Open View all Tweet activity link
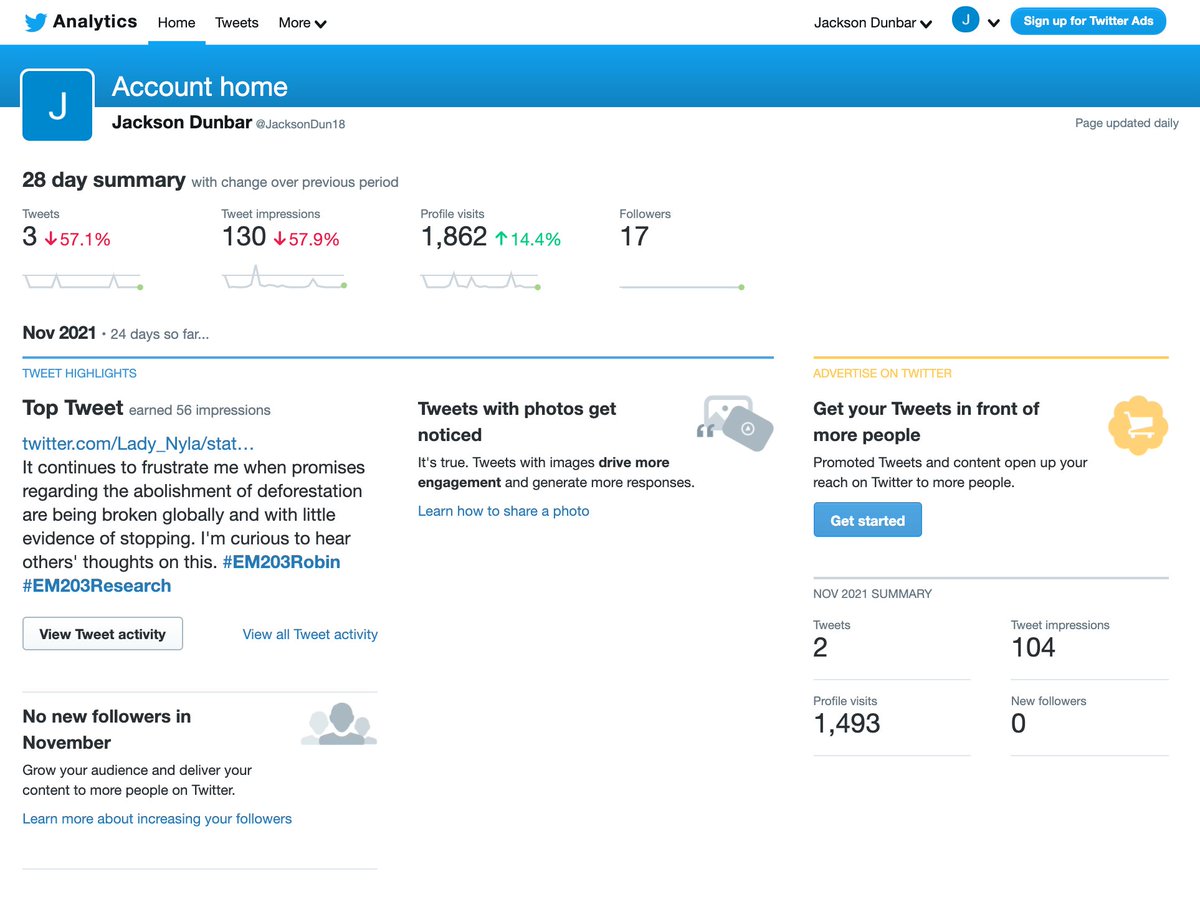The width and height of the screenshot is (1200, 897). (310, 634)
